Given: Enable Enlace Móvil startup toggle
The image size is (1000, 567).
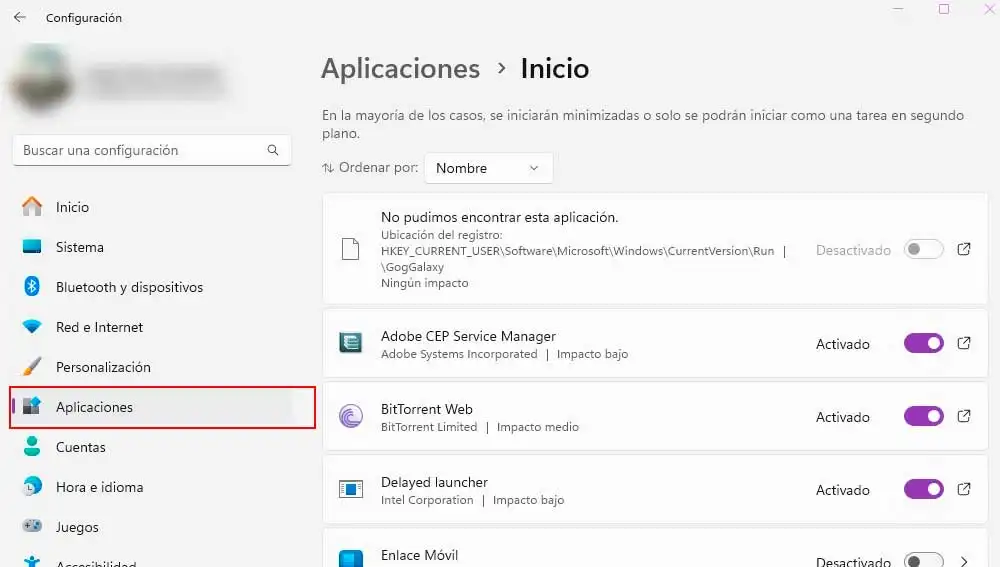Looking at the screenshot, I should tap(923, 560).
